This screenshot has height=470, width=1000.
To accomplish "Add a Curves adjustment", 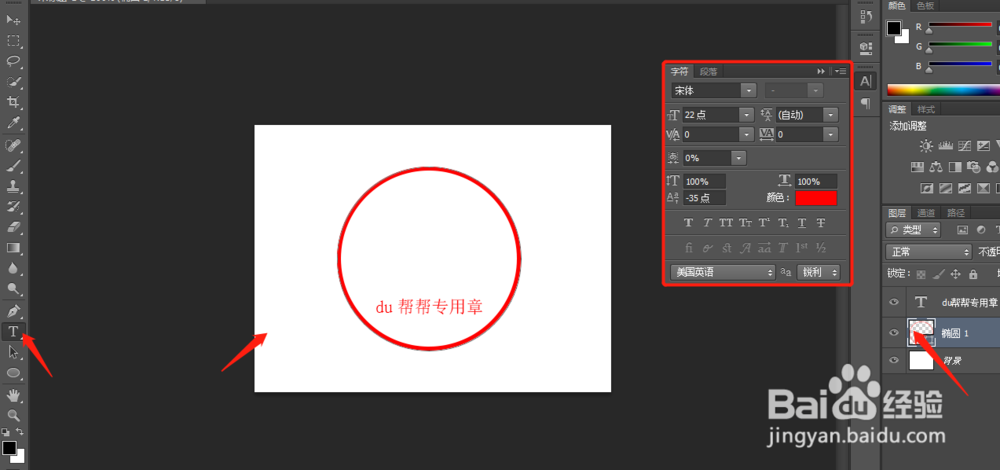I will click(x=964, y=146).
